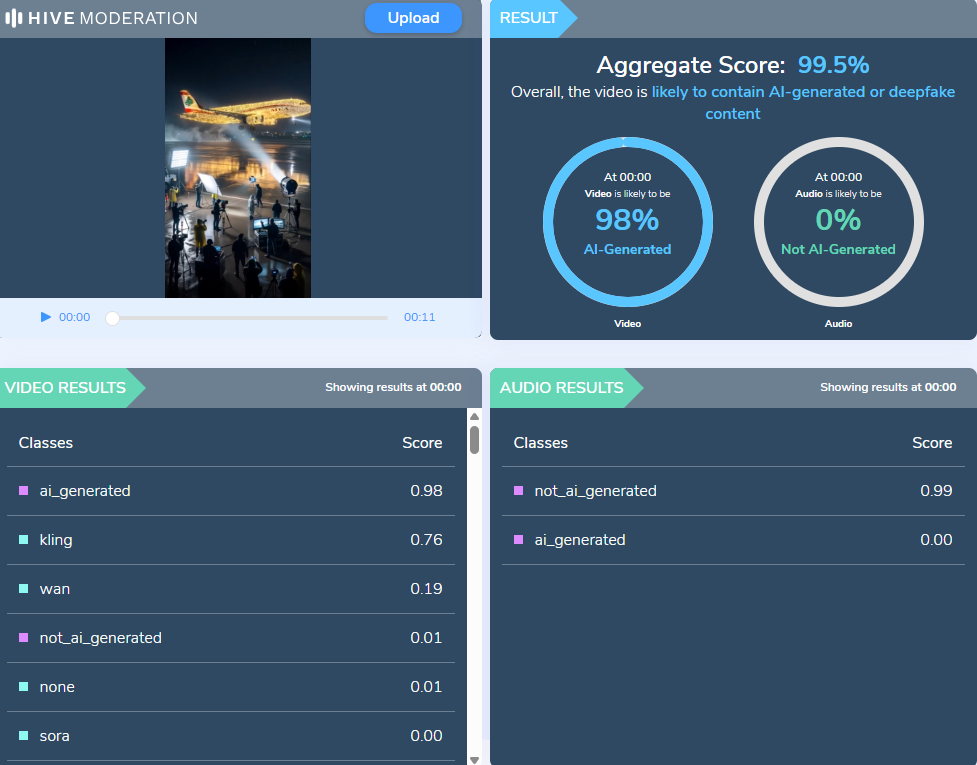977x765 pixels.
Task: Click the video seek slider handle
Action: [x=112, y=318]
